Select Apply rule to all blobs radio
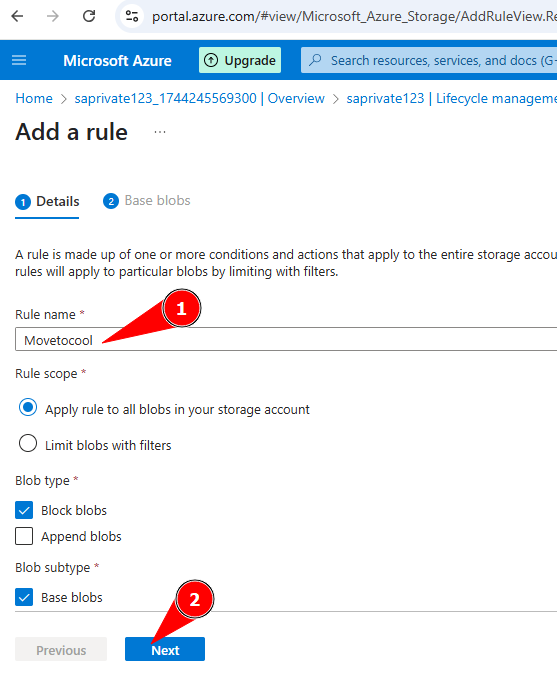Screen dimensions: 557x678 coord(28,408)
